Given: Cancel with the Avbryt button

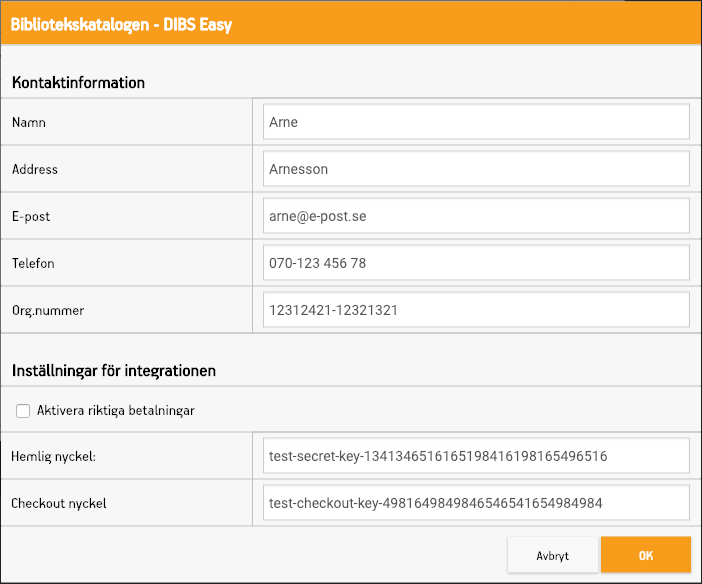Looking at the screenshot, I should coord(553,555).
